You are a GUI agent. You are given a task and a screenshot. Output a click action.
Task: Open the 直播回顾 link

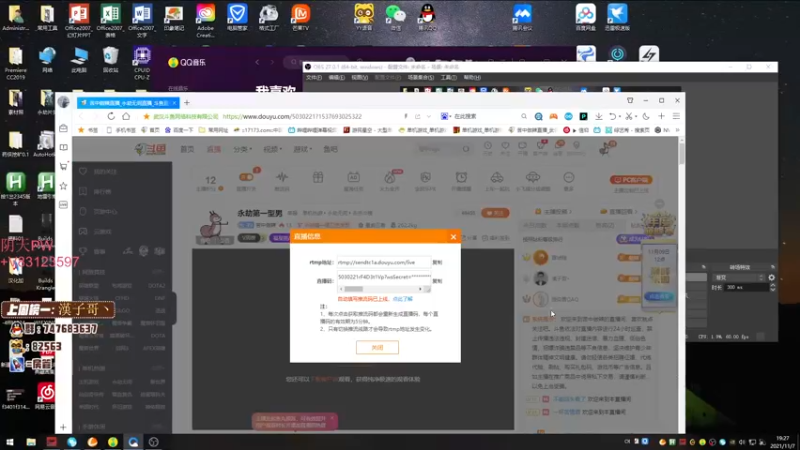click(x=619, y=211)
